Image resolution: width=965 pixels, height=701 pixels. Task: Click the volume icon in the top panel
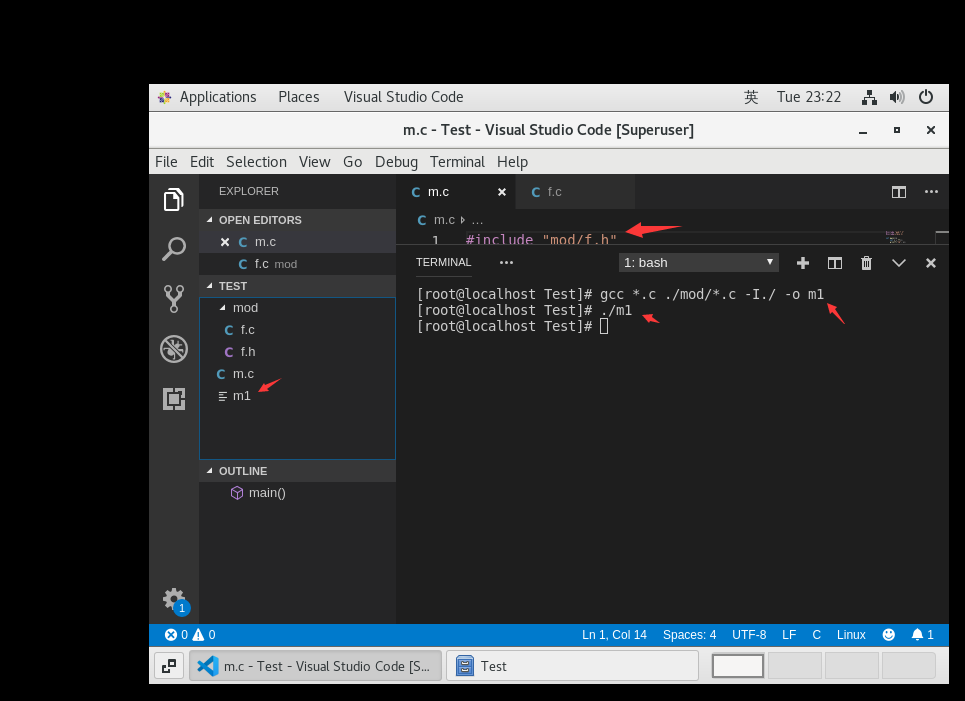click(897, 97)
